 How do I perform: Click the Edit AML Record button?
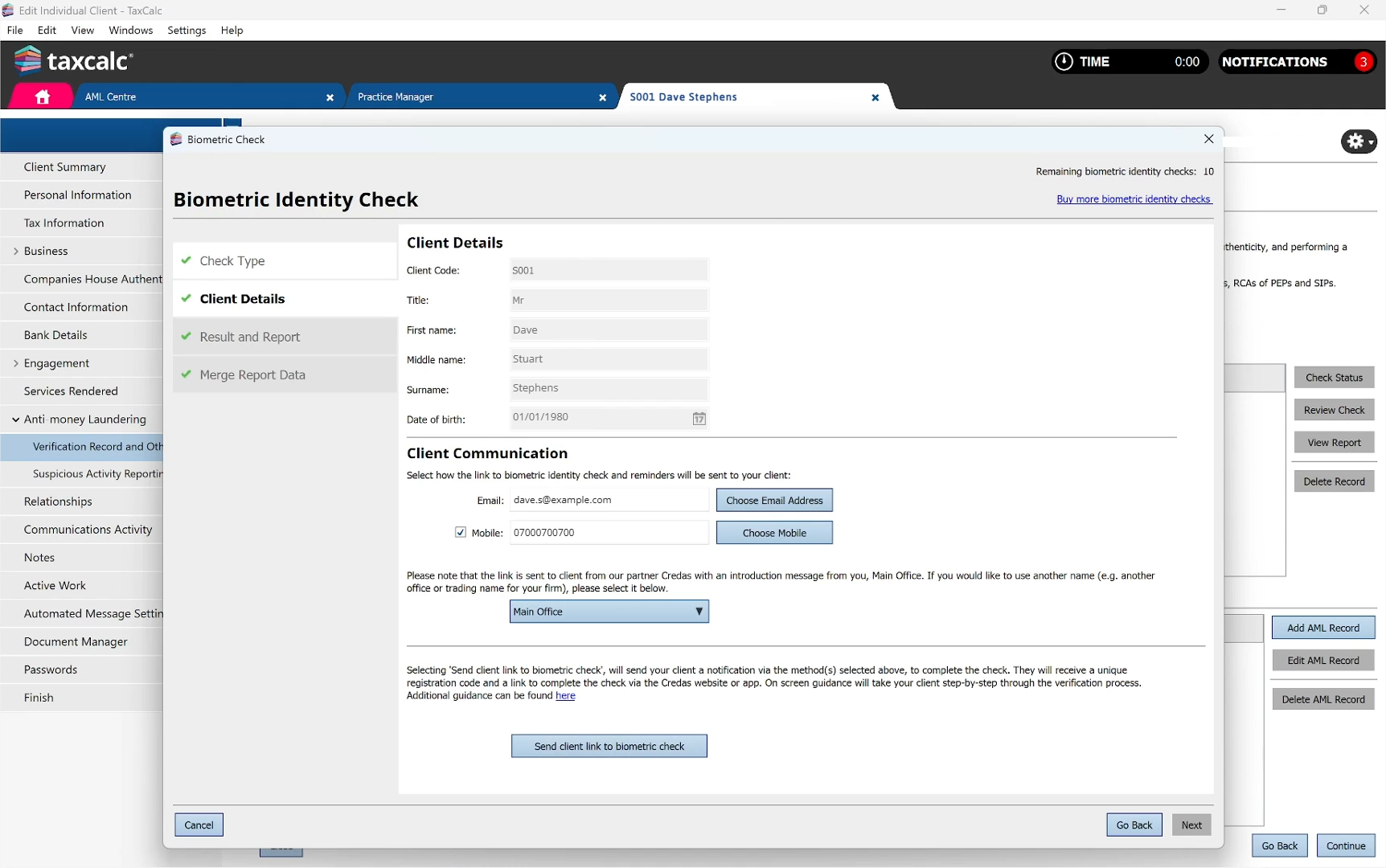1323,661
